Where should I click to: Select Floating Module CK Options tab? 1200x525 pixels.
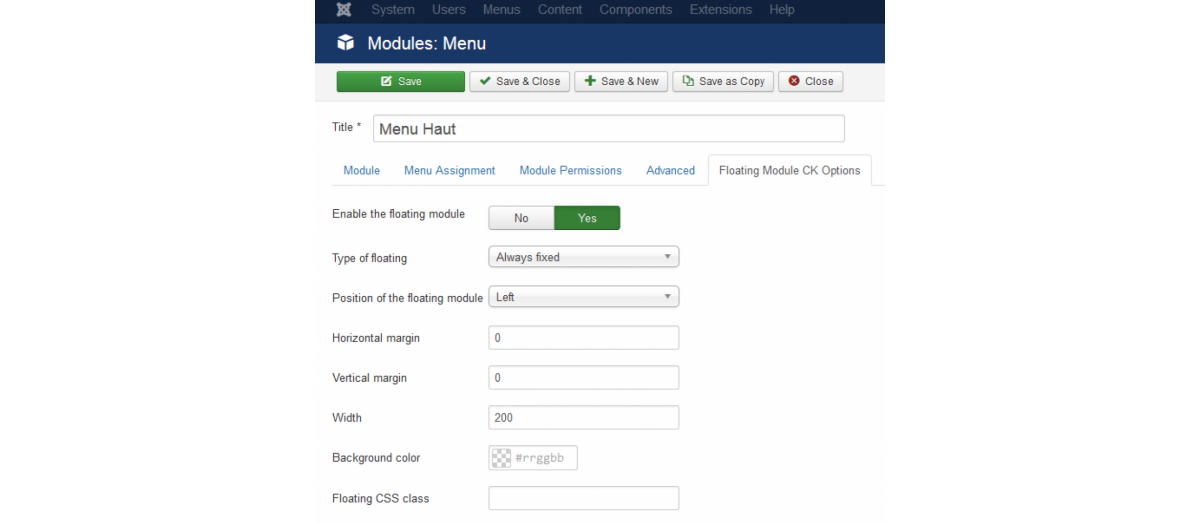point(790,171)
